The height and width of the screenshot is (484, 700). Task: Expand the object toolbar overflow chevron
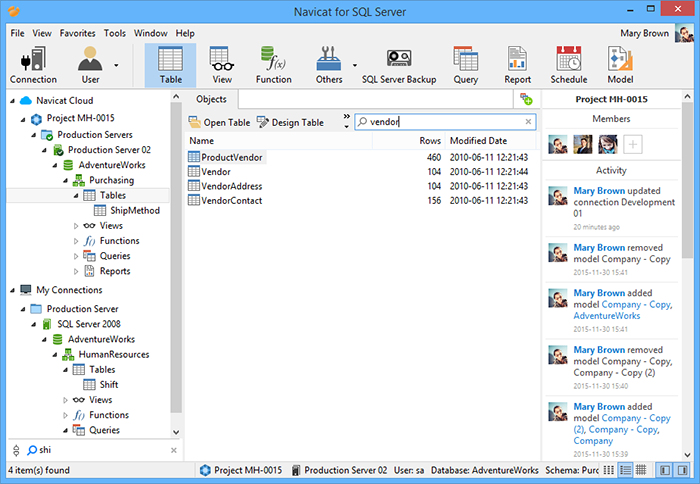[346, 121]
